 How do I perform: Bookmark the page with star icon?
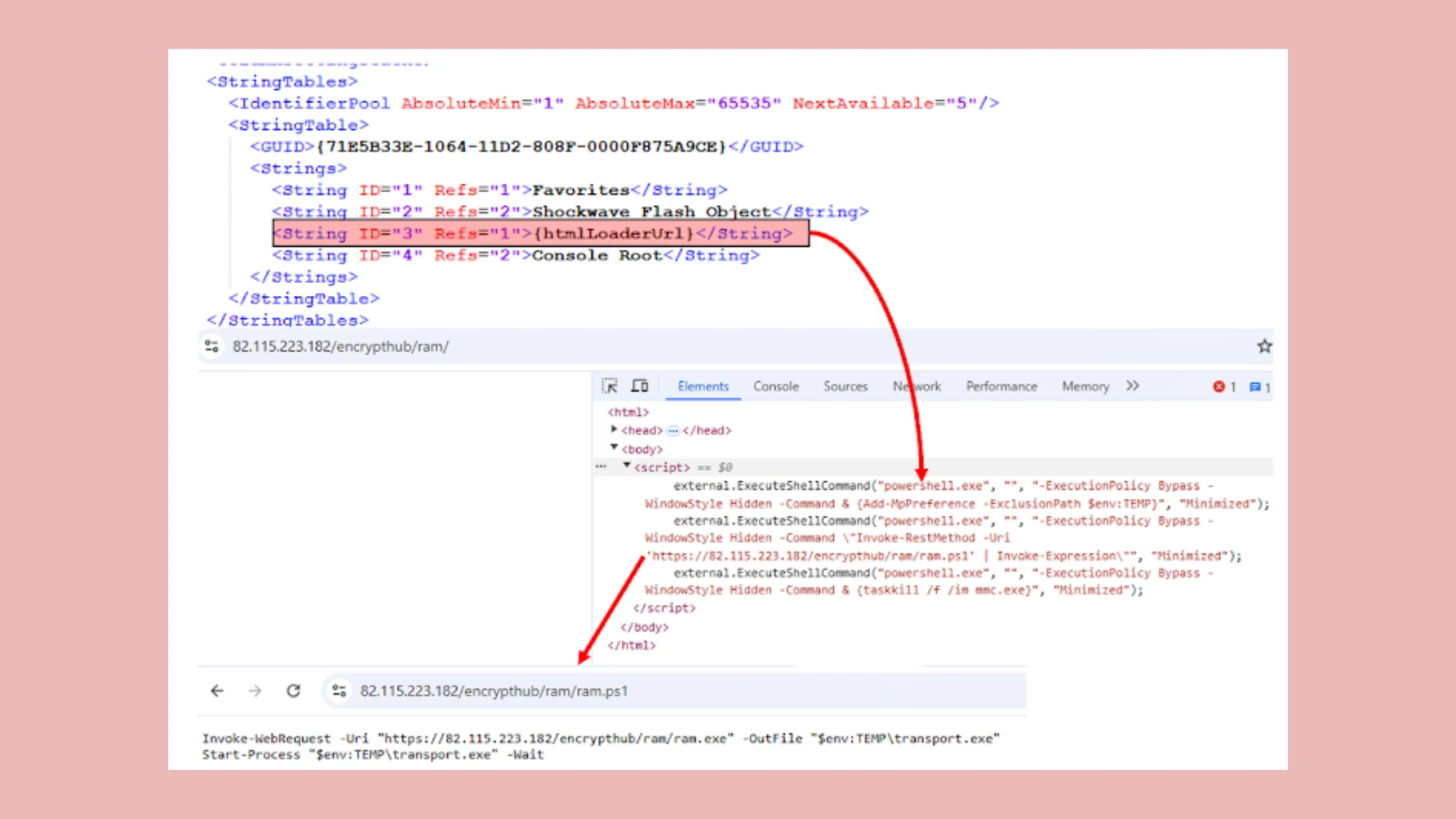coord(1264,346)
